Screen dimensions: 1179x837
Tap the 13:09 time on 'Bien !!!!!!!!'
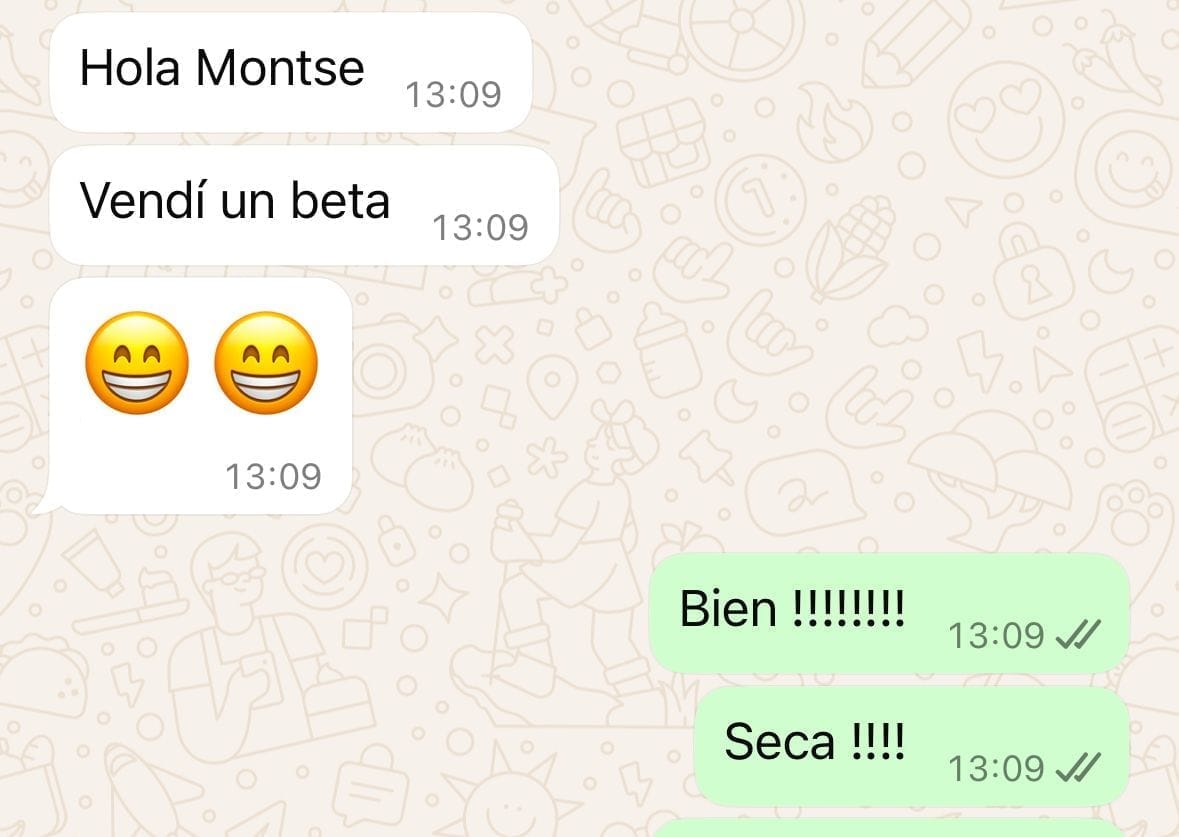pos(996,635)
